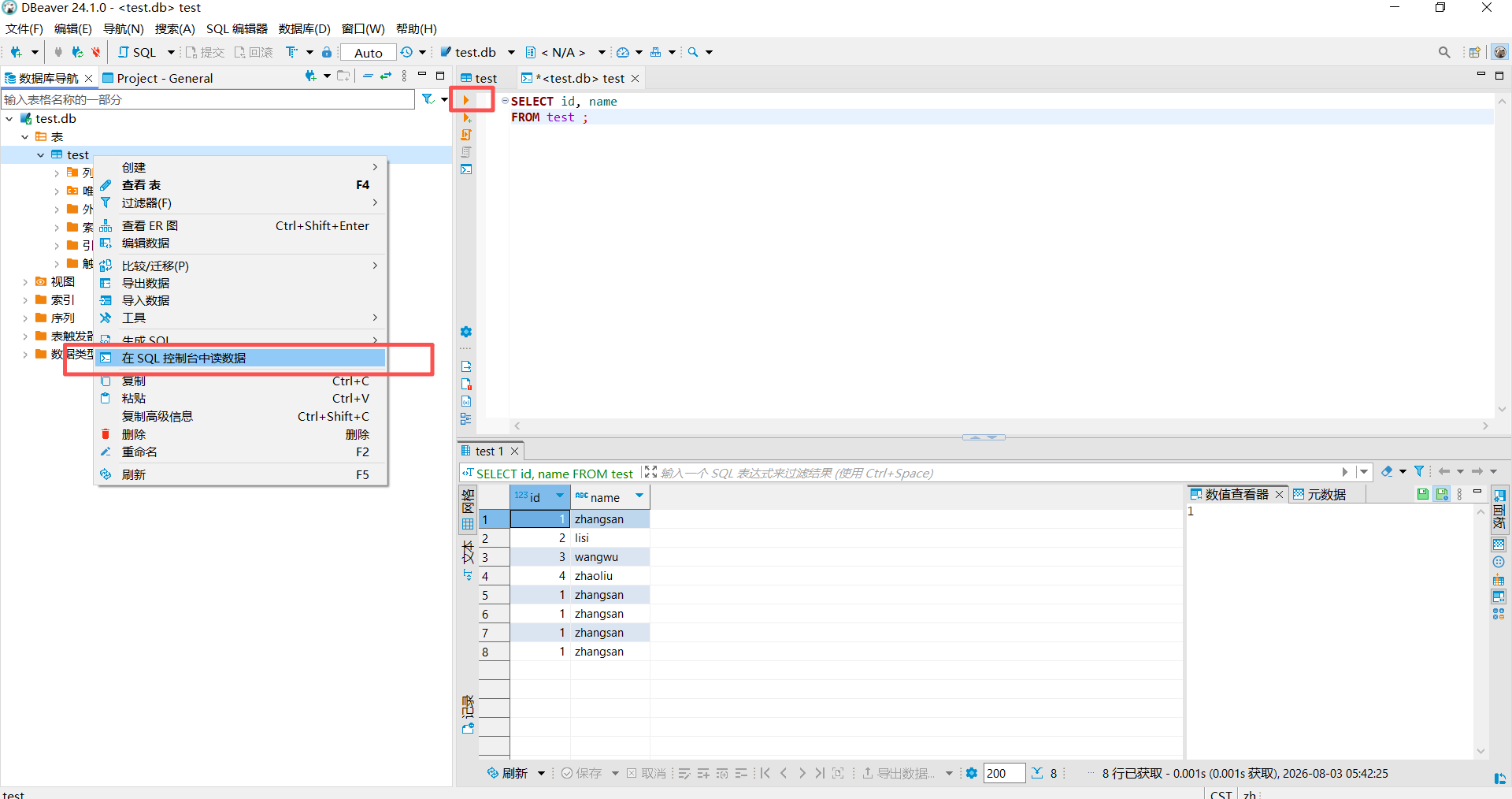Viewport: 1512px width, 799px height.
Task: Click the eraser icon to clear result filter
Action: coord(1387,471)
